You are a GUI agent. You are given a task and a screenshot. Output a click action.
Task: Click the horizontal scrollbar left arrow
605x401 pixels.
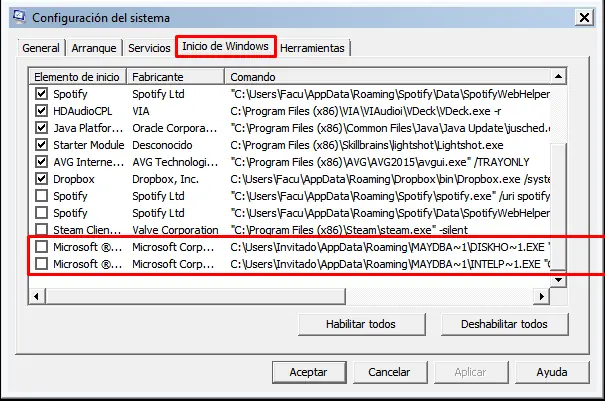pyautogui.click(x=37, y=296)
